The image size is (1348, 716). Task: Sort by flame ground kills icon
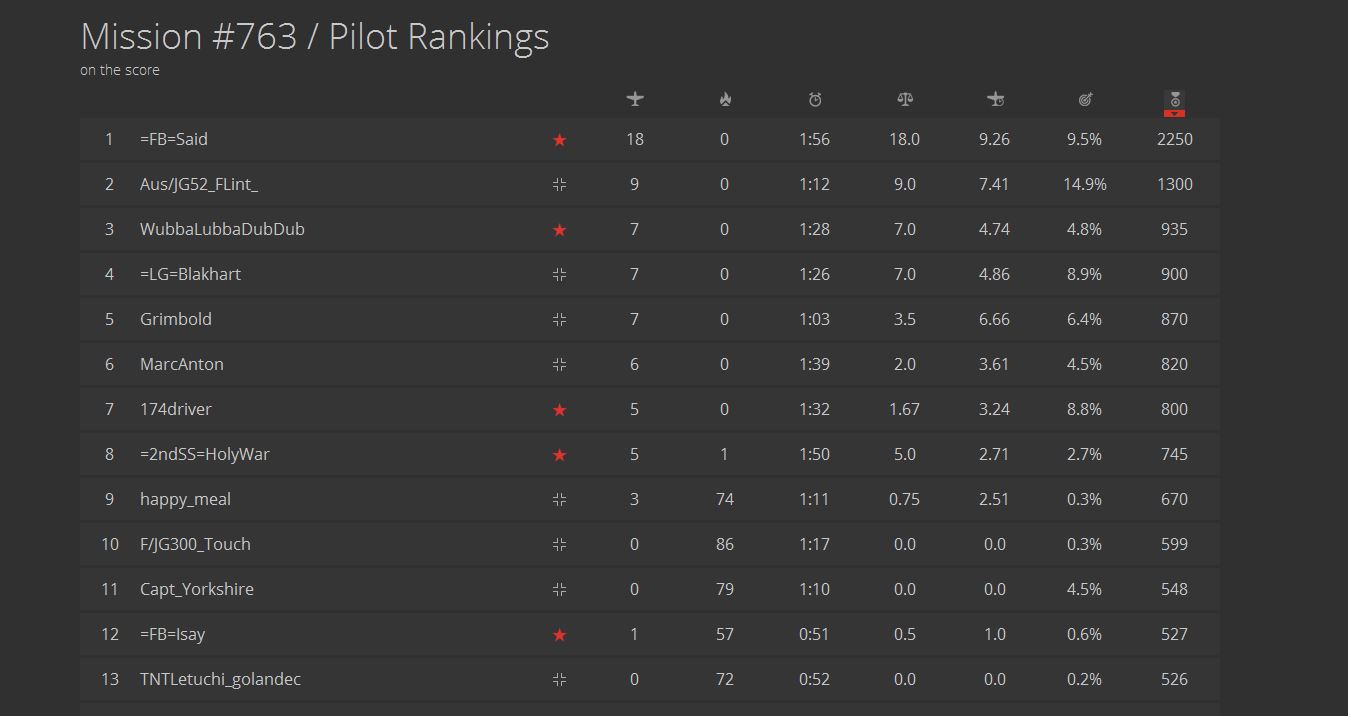click(725, 99)
